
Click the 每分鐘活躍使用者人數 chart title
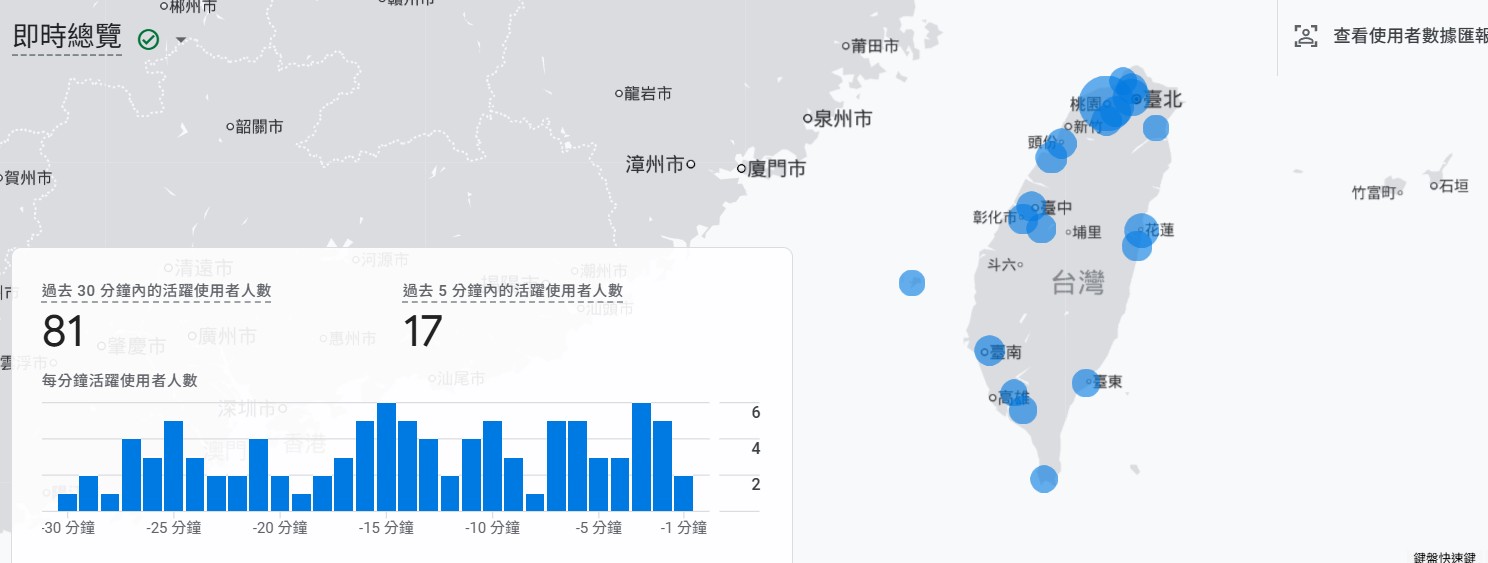pos(120,380)
